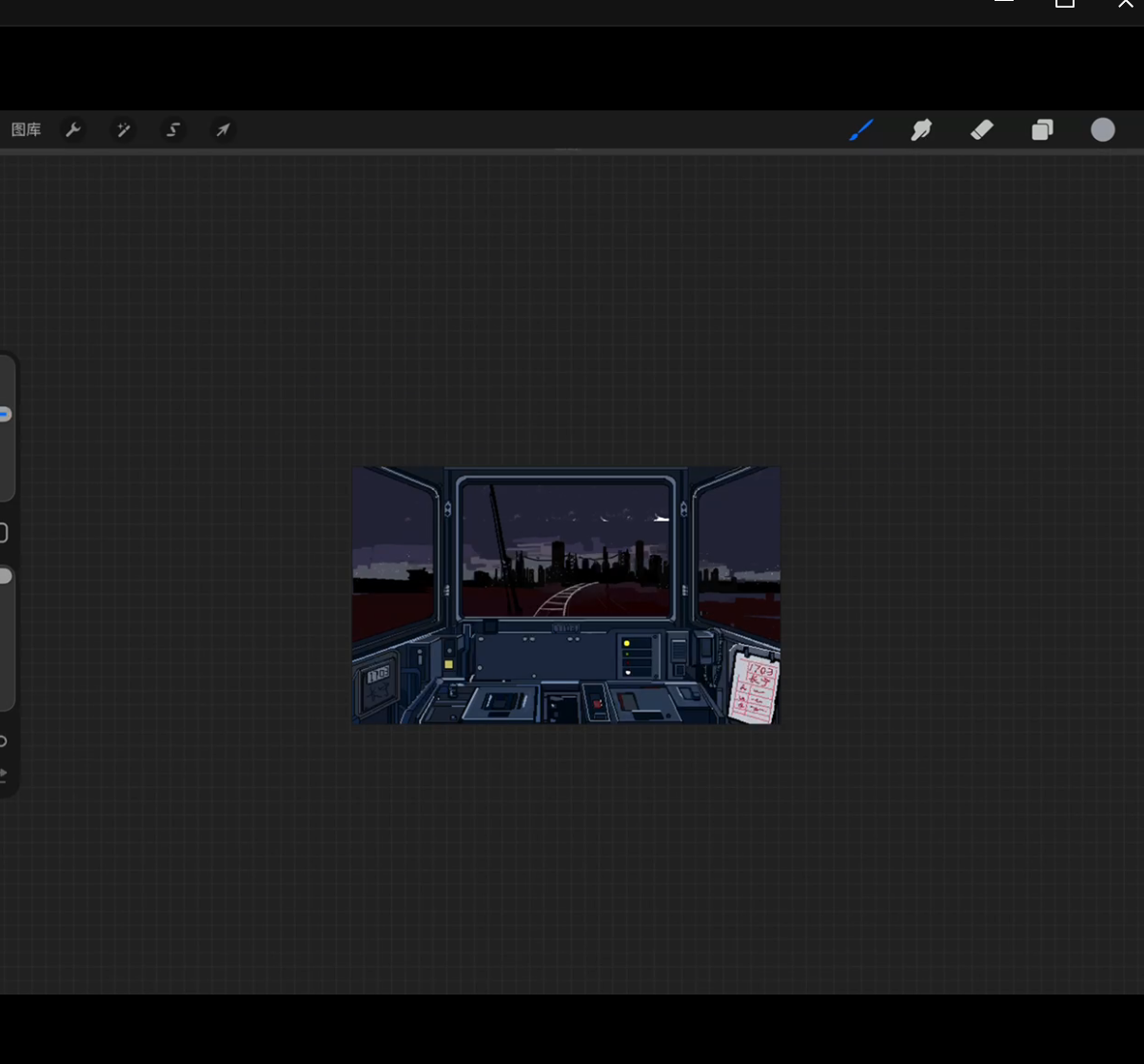Open the Adjustments magic wand menu

(123, 130)
